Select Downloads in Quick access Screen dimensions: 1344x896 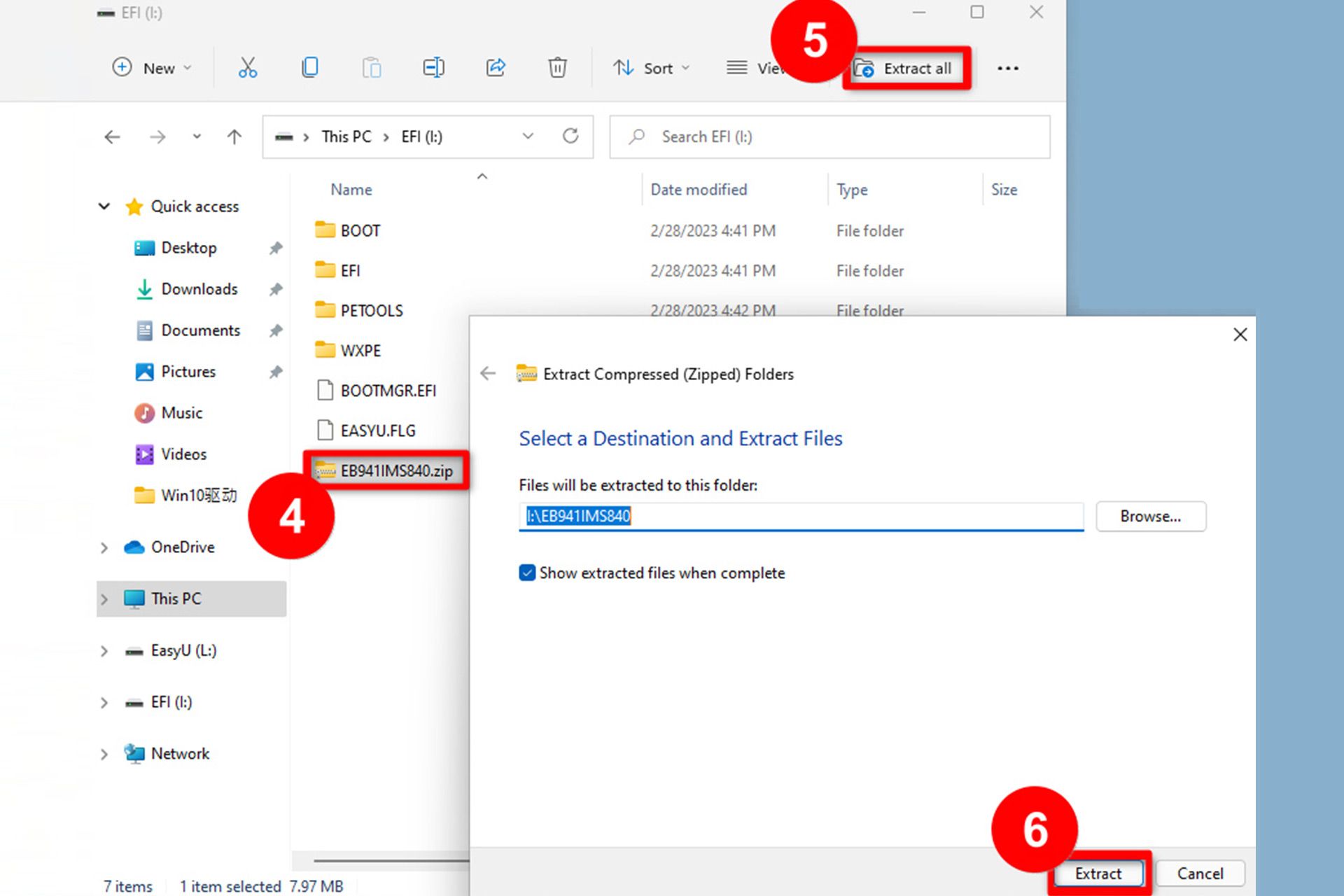pos(199,289)
